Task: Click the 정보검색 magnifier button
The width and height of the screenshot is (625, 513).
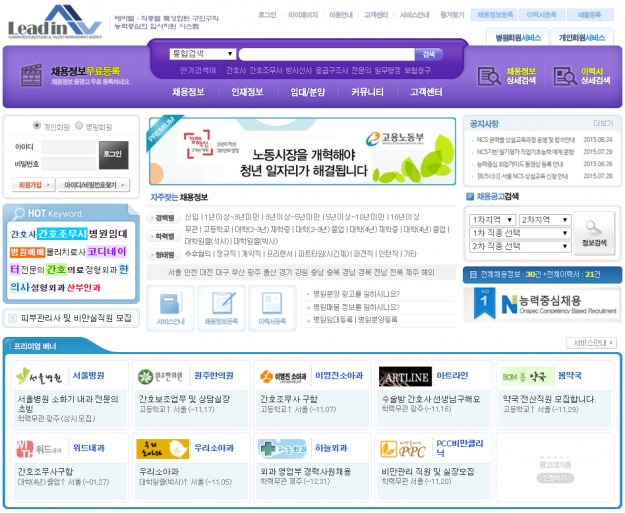Action: (x=594, y=233)
